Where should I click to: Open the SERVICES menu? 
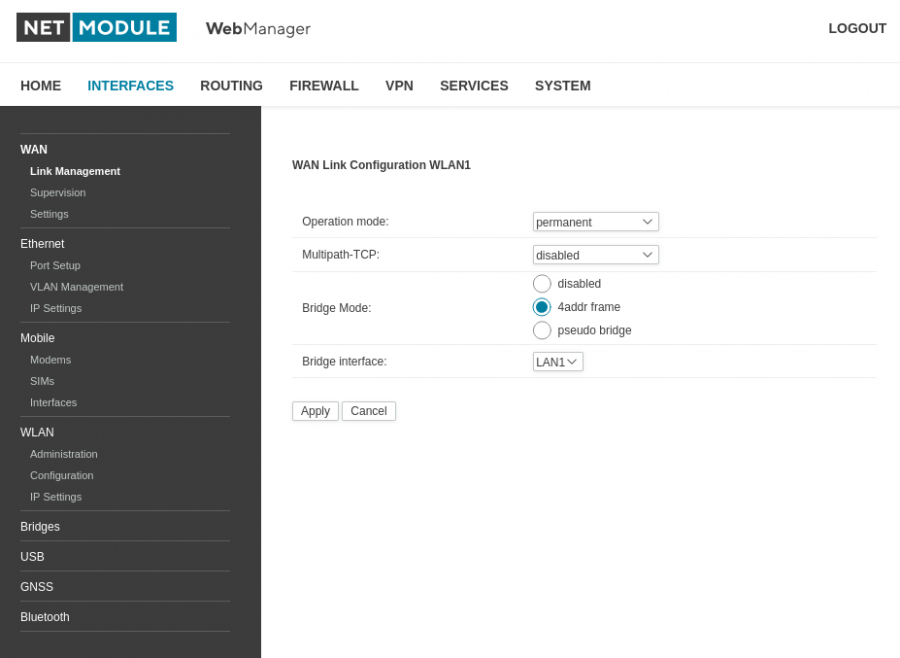[x=474, y=86]
